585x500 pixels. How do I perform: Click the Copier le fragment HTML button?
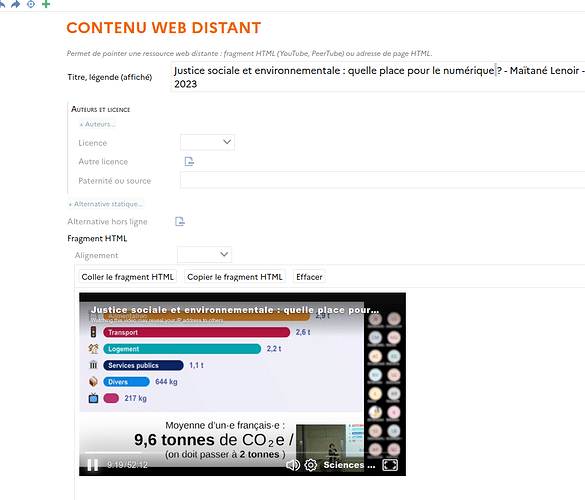click(x=235, y=277)
